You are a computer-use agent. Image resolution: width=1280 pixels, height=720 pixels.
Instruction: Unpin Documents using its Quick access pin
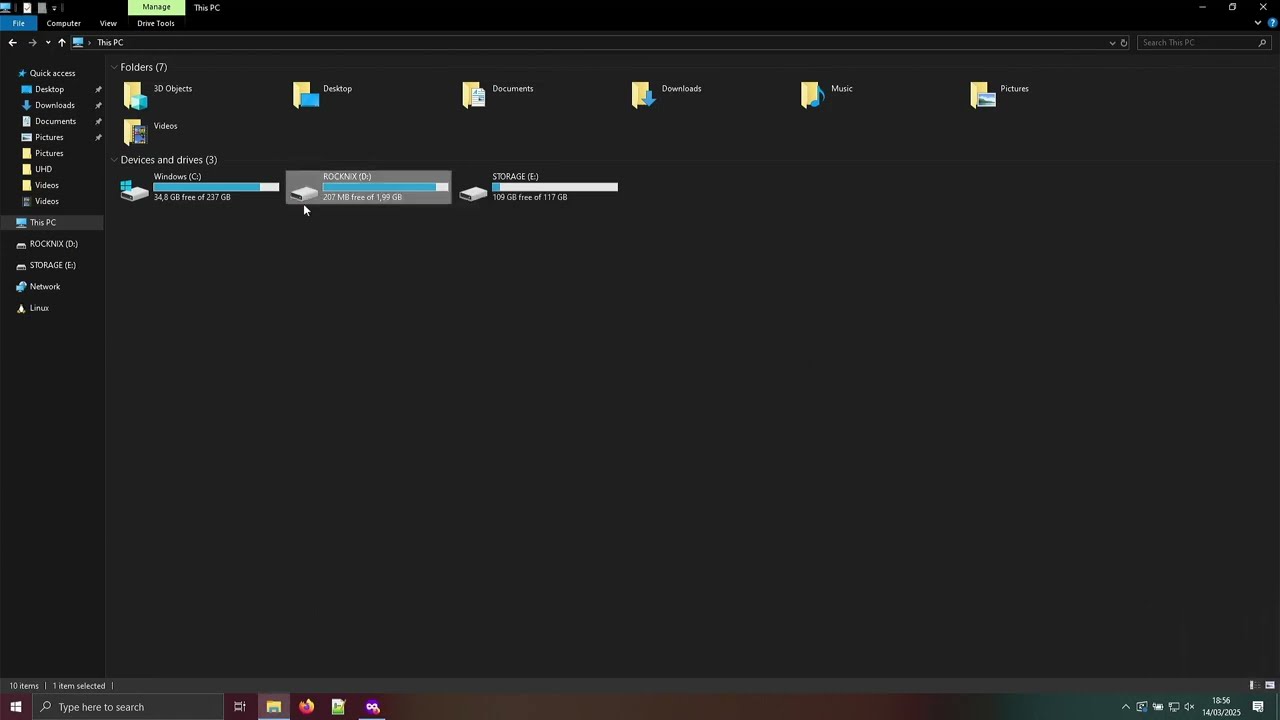[98, 121]
